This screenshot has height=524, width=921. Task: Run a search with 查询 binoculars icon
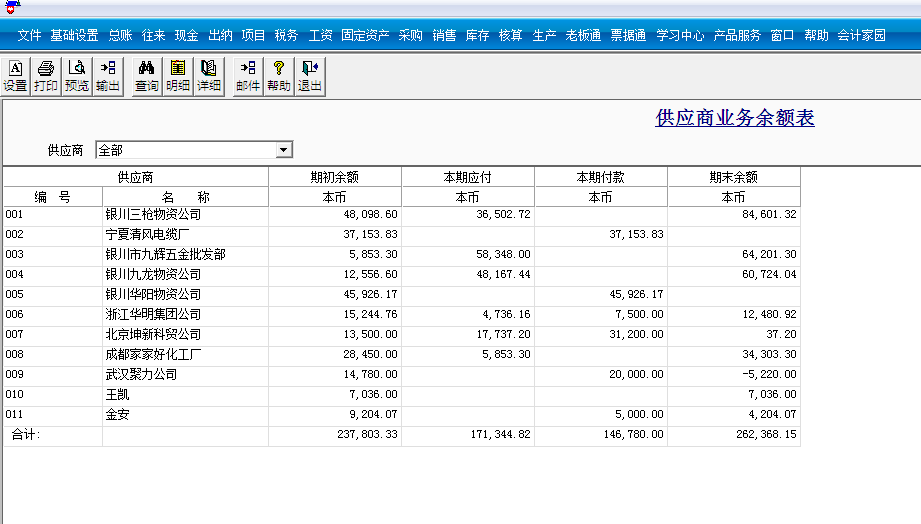(147, 76)
